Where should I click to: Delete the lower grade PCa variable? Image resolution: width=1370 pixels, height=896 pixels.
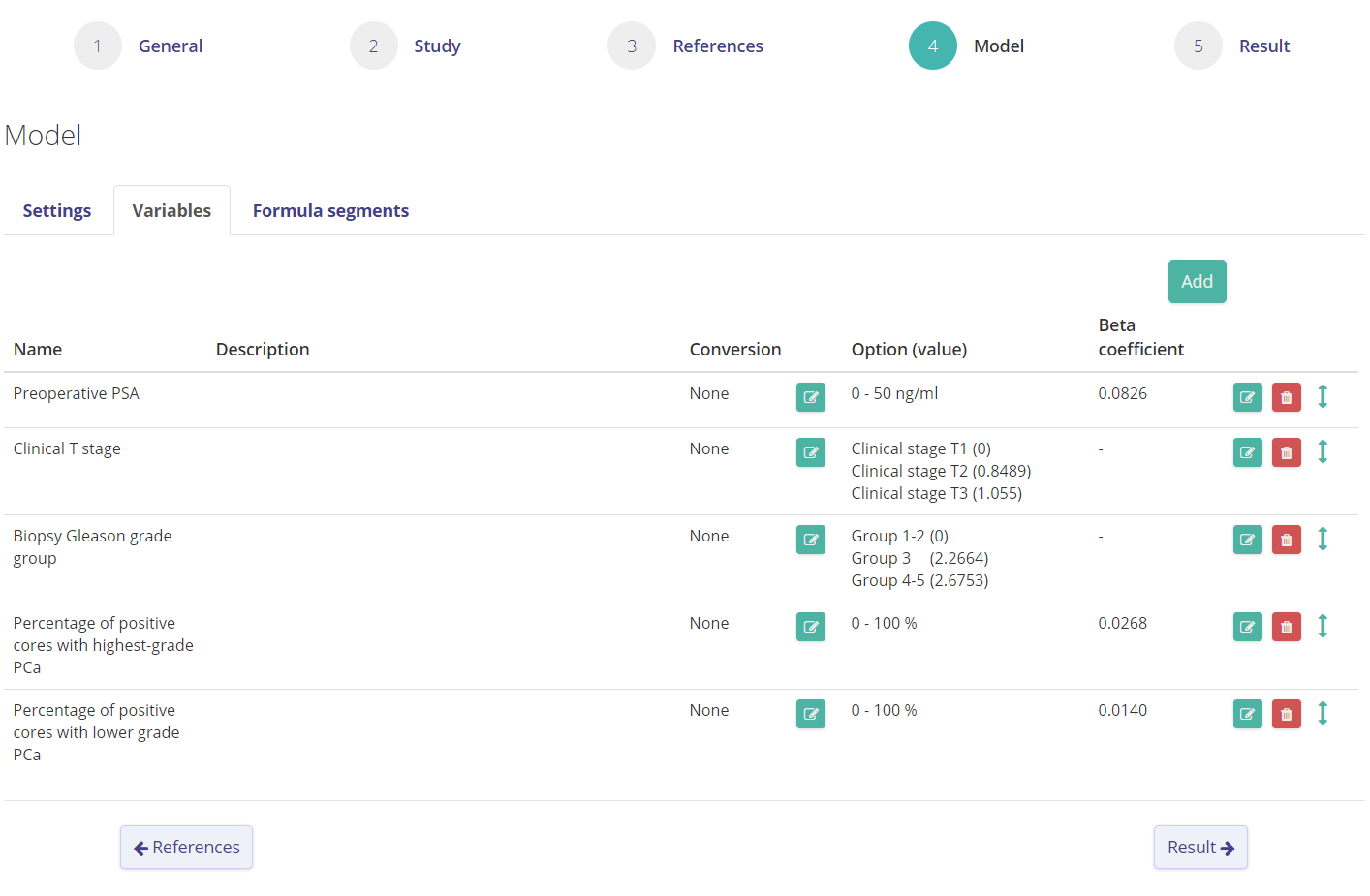(1286, 714)
